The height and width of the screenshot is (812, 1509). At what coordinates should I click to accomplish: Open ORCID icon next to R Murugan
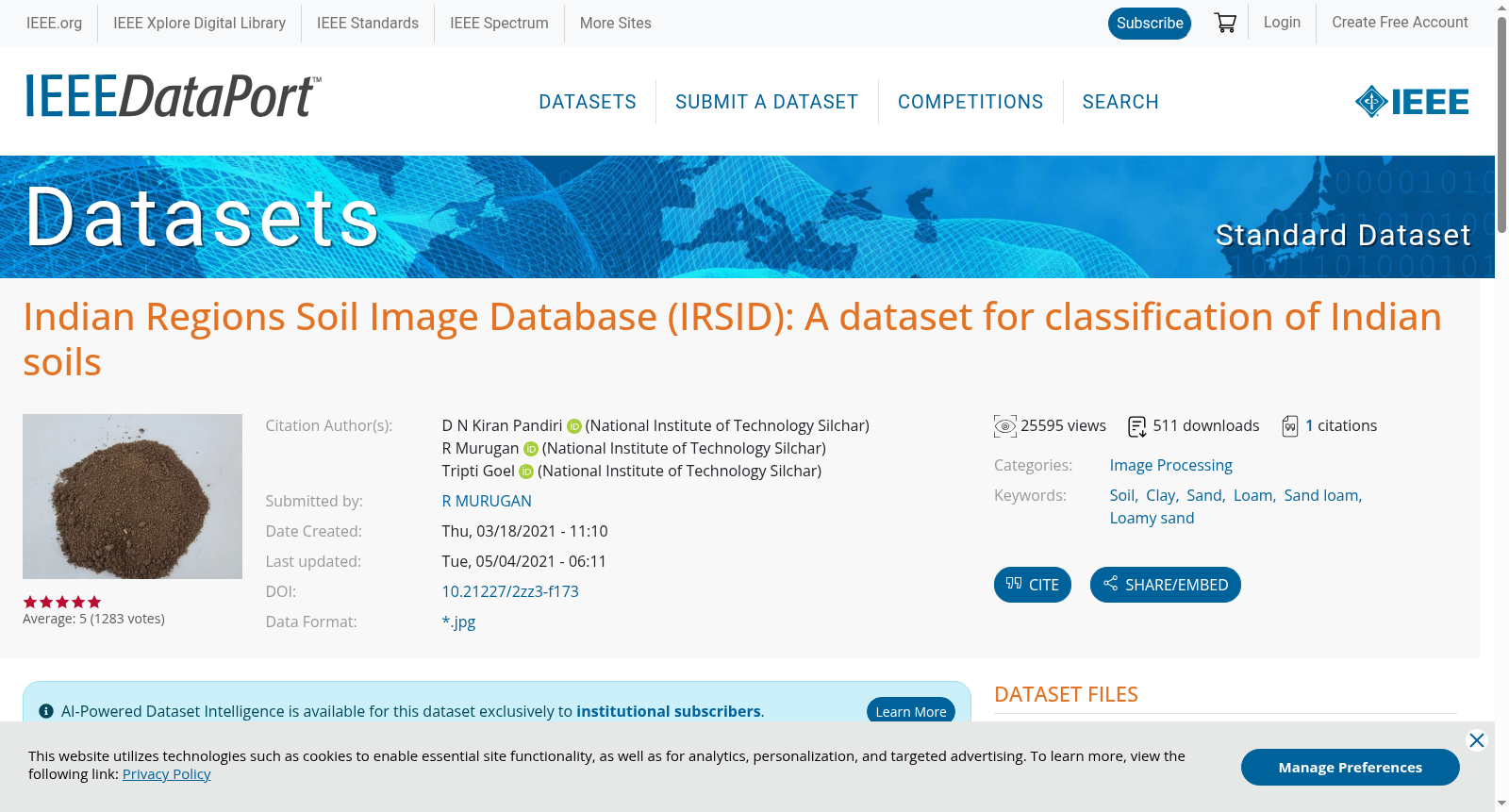tap(531, 449)
